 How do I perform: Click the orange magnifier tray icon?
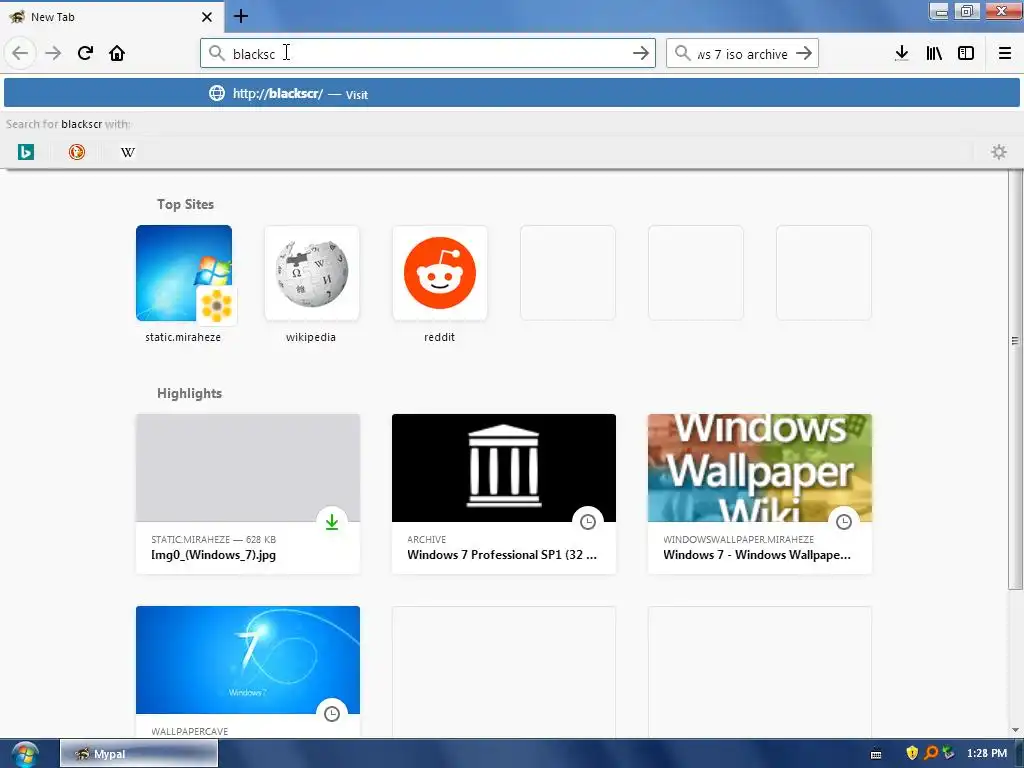[930, 753]
